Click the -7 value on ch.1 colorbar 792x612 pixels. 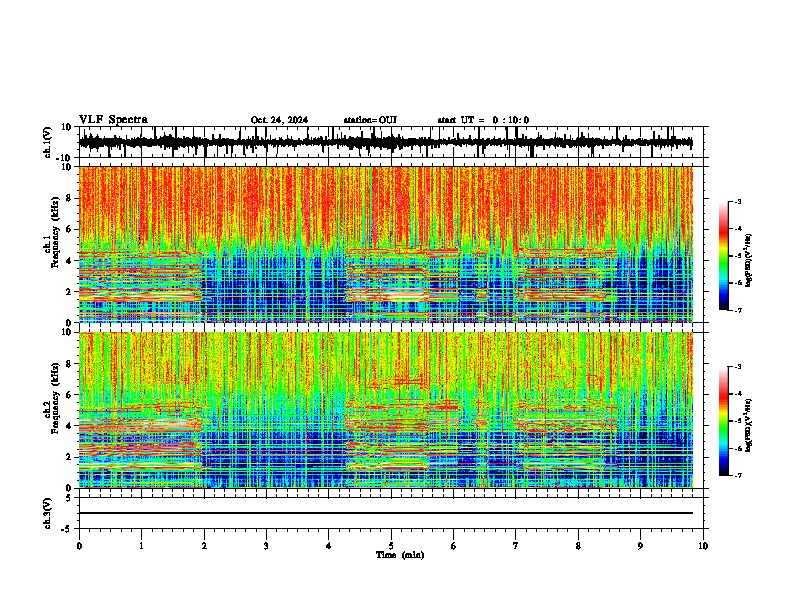coord(738,310)
